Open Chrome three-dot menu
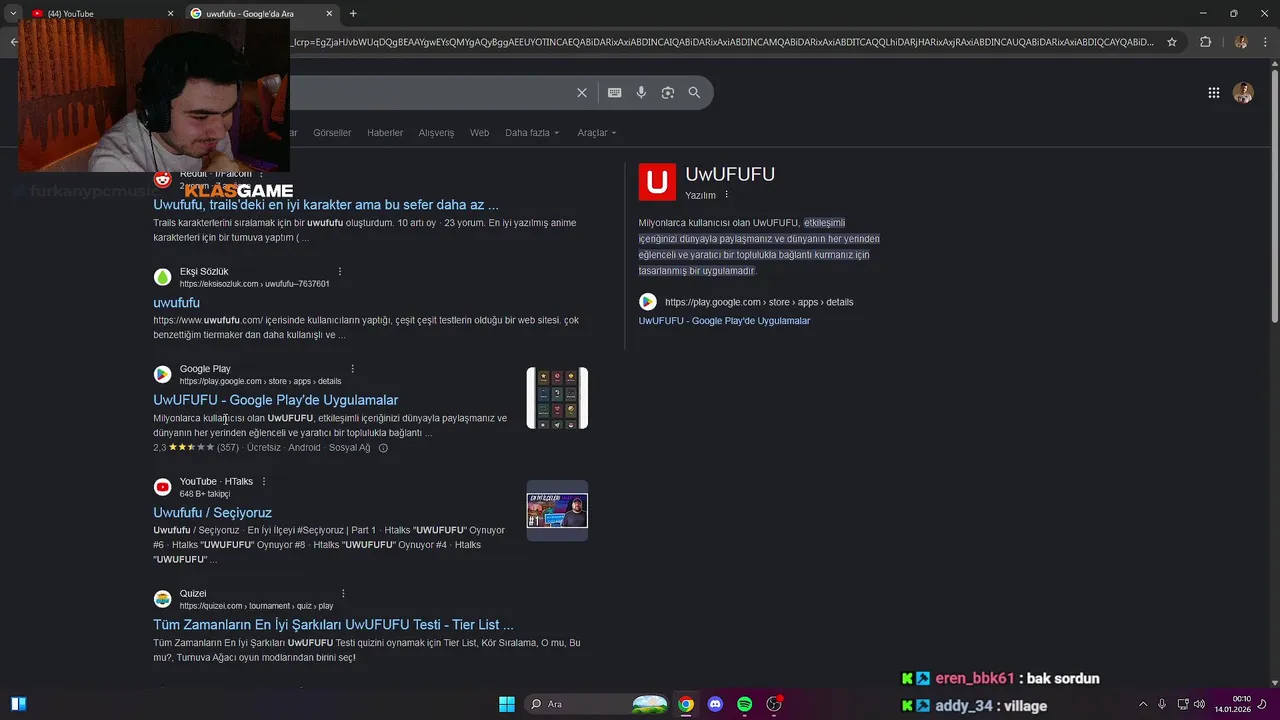The width and height of the screenshot is (1280, 720). coord(1265,42)
